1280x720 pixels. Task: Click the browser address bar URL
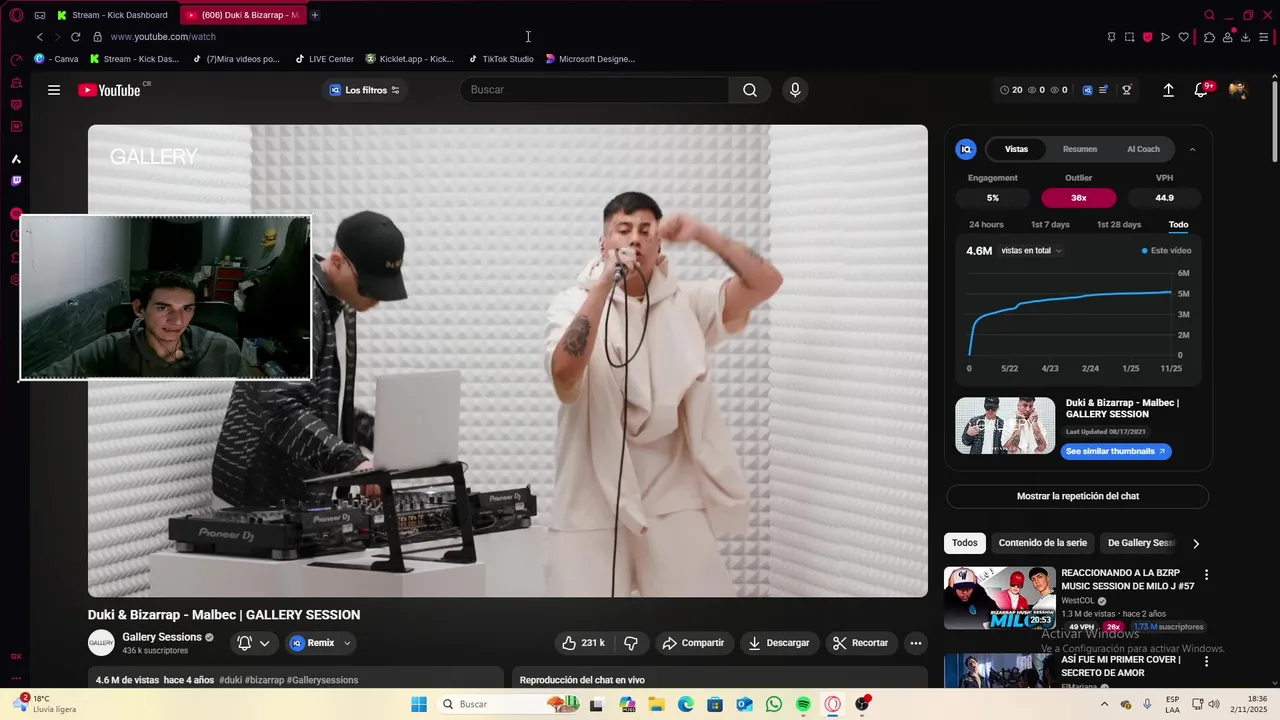(x=163, y=37)
